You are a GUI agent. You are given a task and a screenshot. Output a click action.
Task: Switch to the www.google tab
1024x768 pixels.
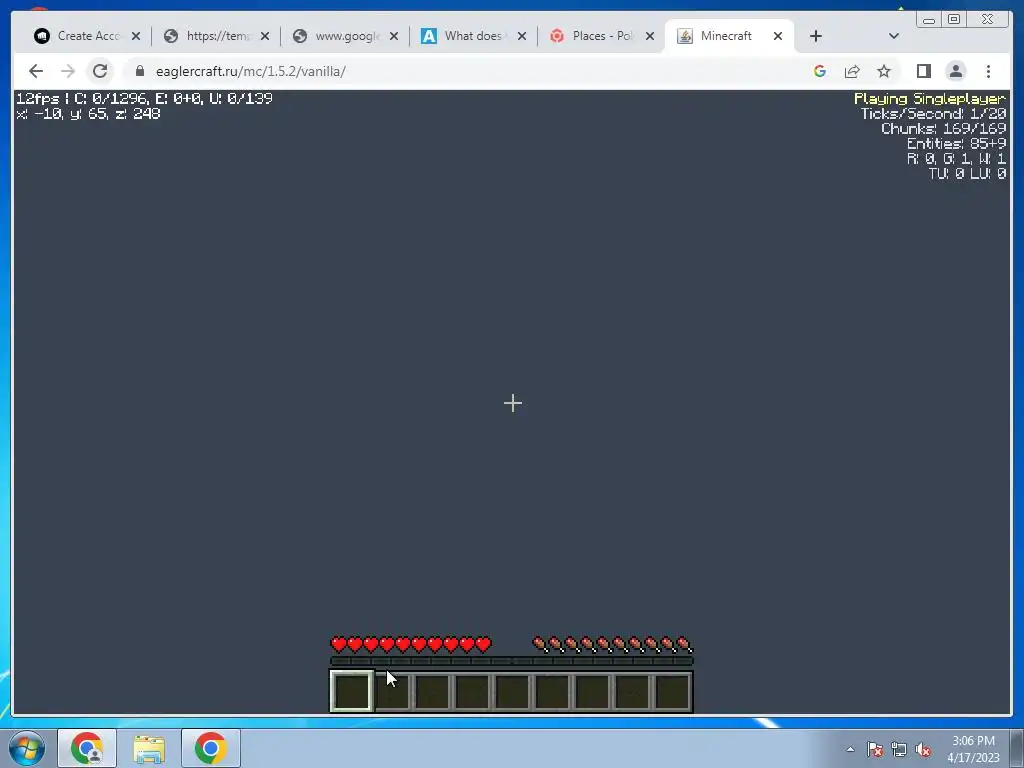(344, 36)
